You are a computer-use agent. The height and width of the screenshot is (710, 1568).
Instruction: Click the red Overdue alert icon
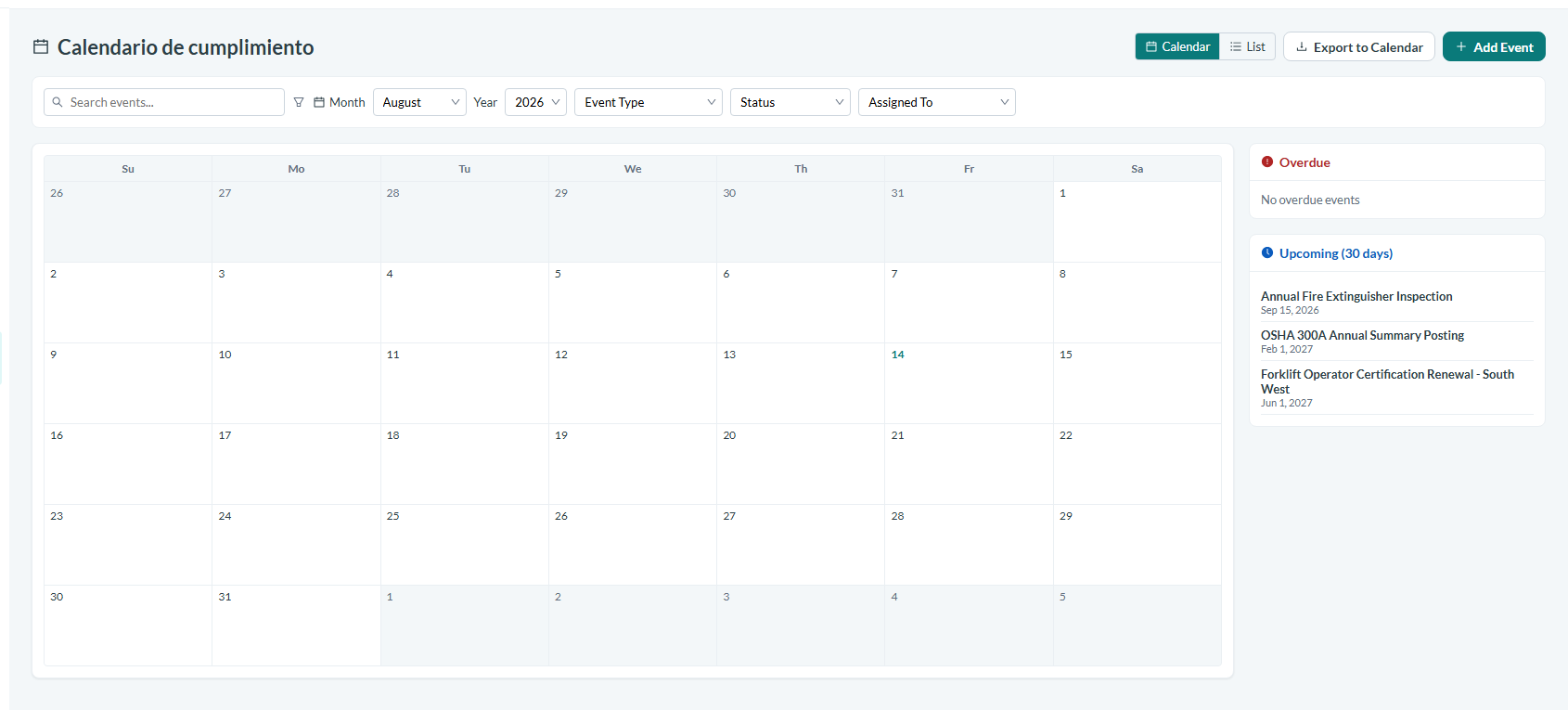tap(1267, 161)
